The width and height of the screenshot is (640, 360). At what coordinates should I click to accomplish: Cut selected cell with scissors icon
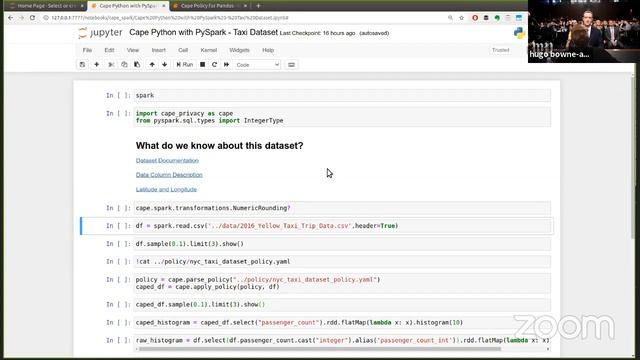[111, 64]
